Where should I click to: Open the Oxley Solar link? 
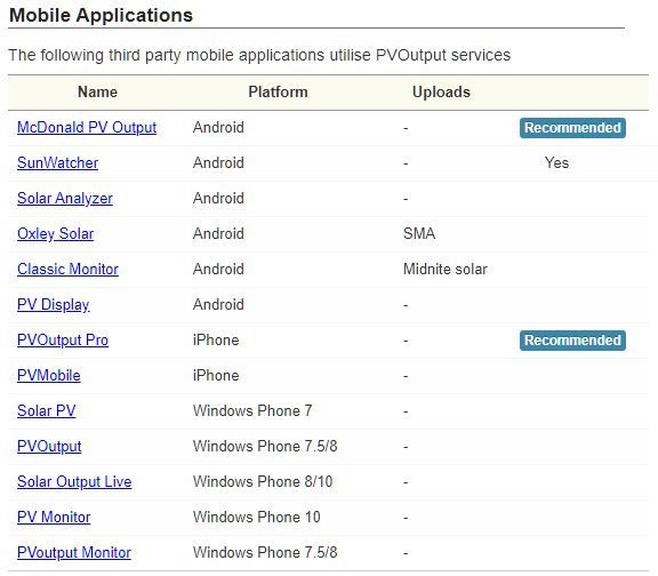click(55, 234)
